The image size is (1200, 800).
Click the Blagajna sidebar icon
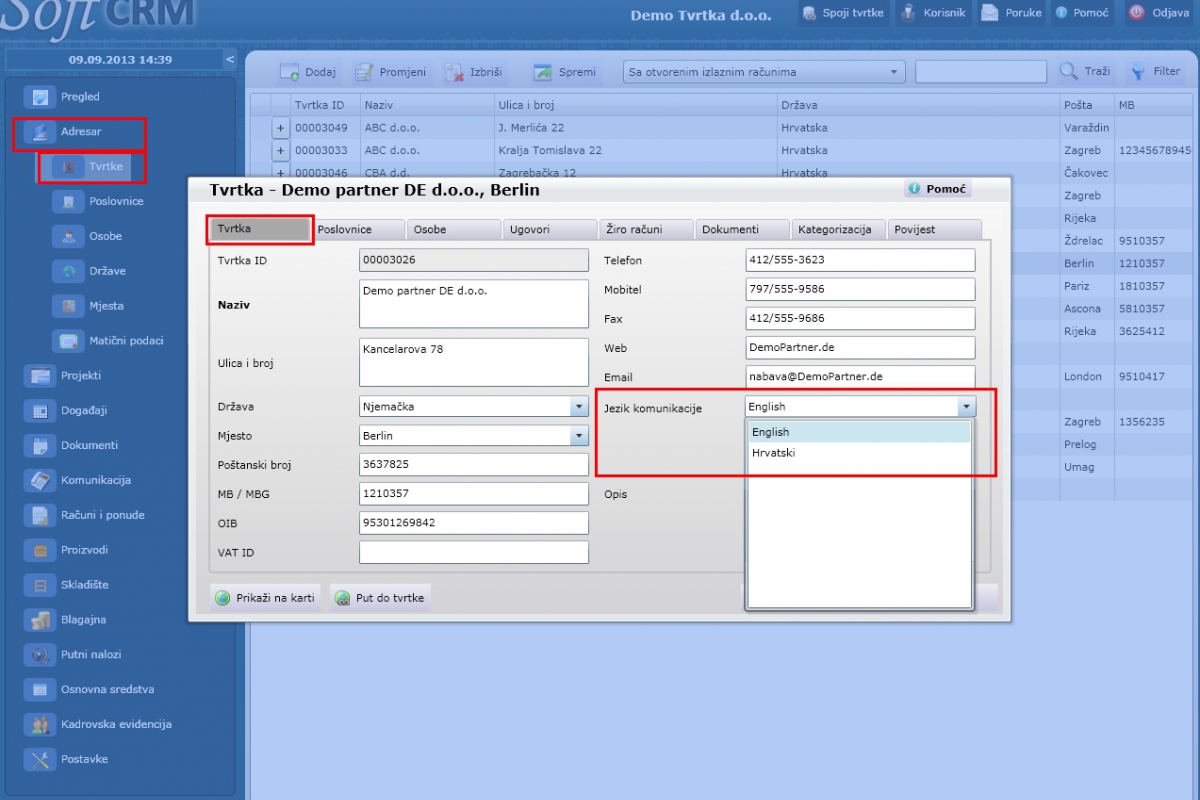(x=41, y=620)
